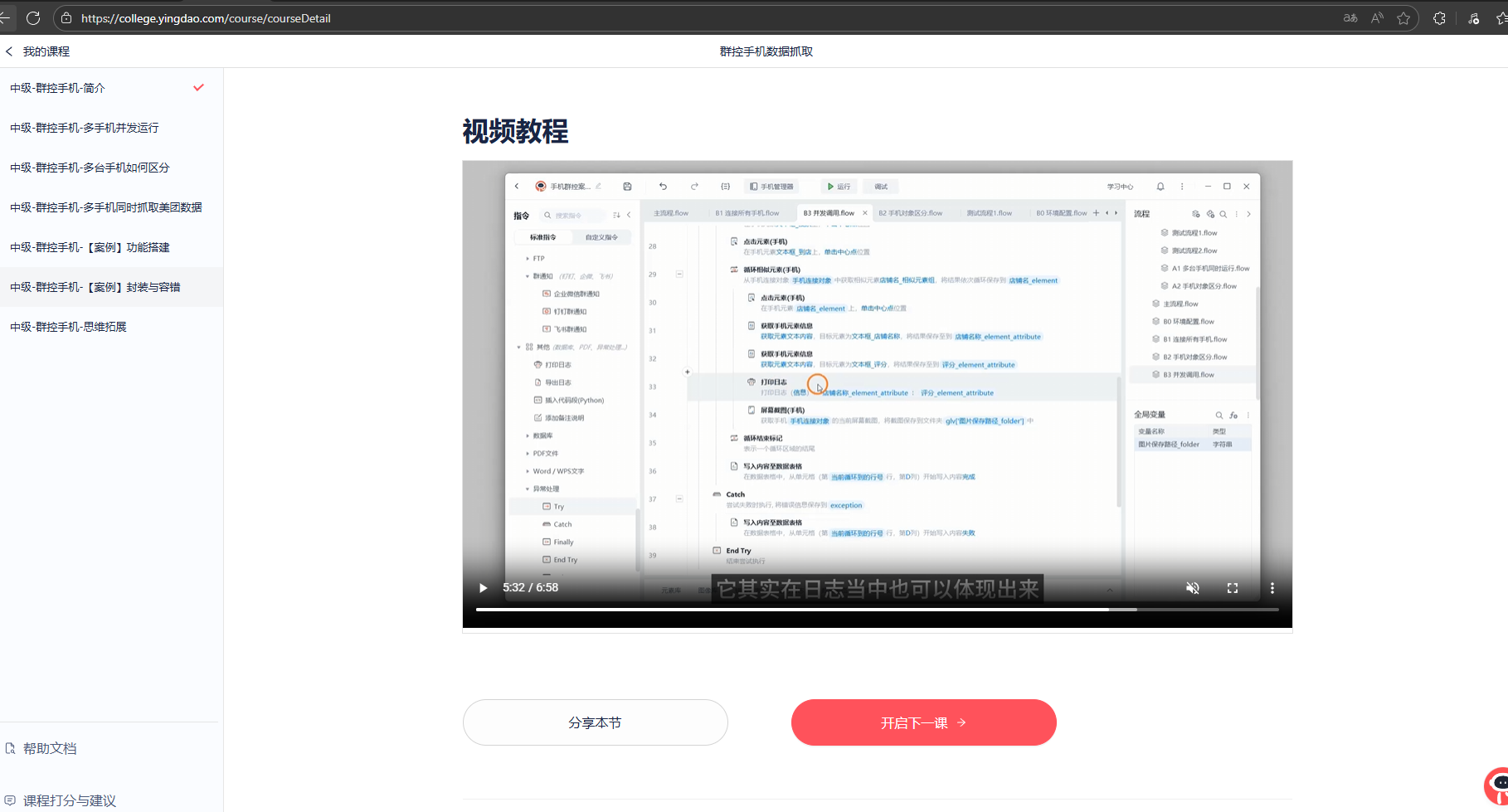Go to lesson 【案例】功能搭建
Screen dimensions: 1508x812
pyautogui.click(x=111, y=247)
